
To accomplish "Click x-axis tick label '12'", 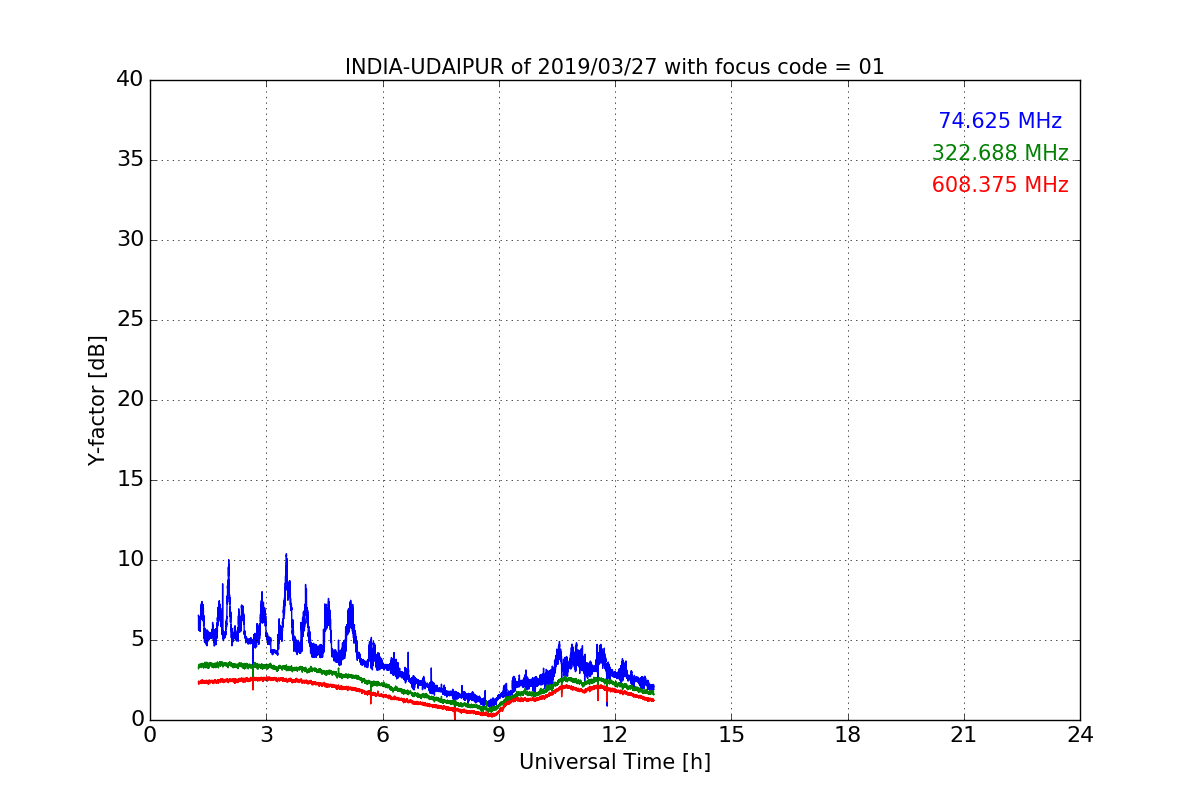I will coord(615,735).
